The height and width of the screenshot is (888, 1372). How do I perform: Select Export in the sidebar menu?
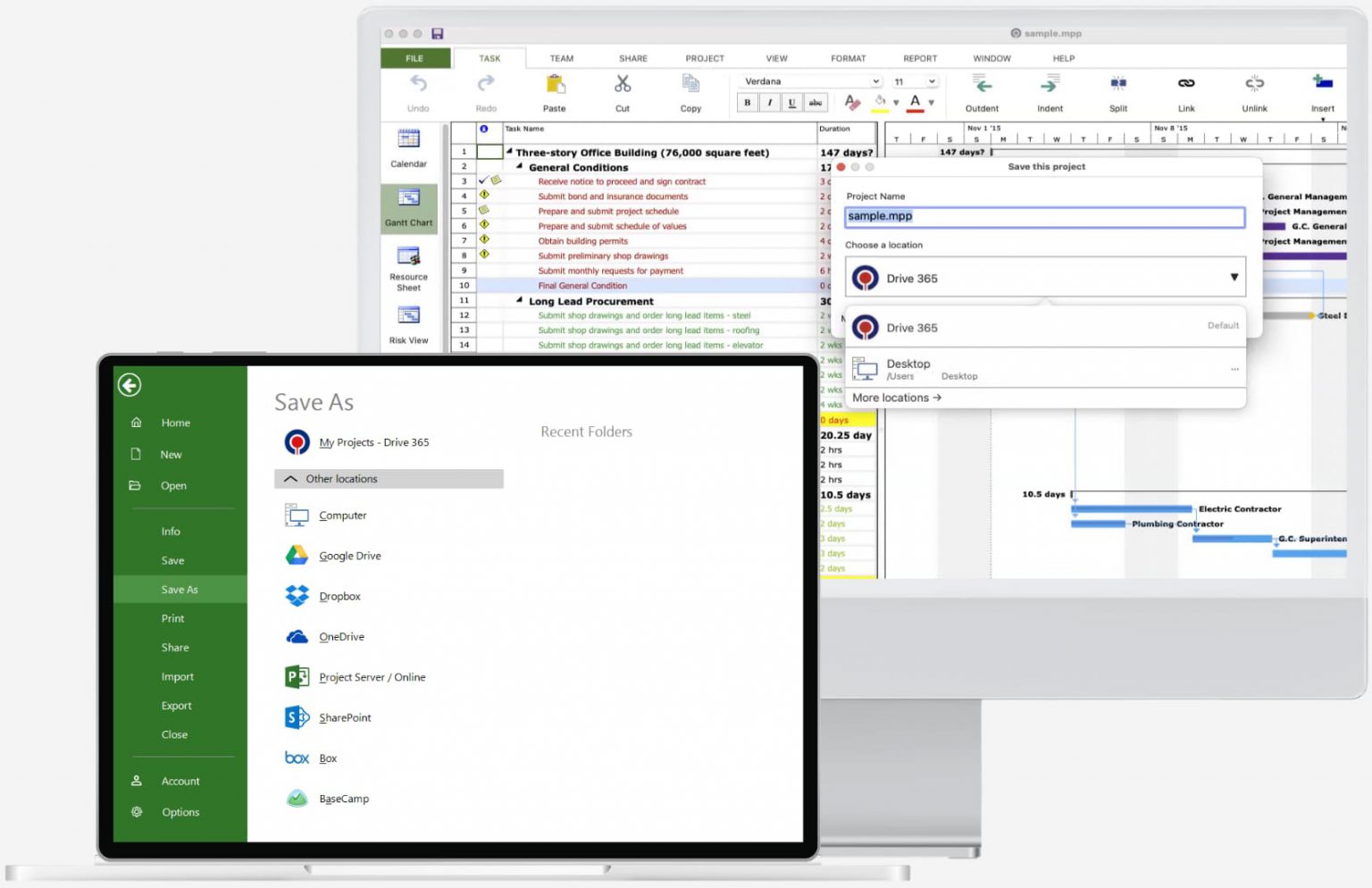coord(177,706)
